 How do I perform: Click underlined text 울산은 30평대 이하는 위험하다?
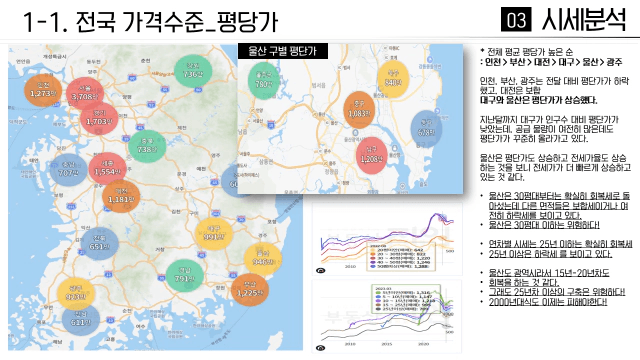[544, 225]
